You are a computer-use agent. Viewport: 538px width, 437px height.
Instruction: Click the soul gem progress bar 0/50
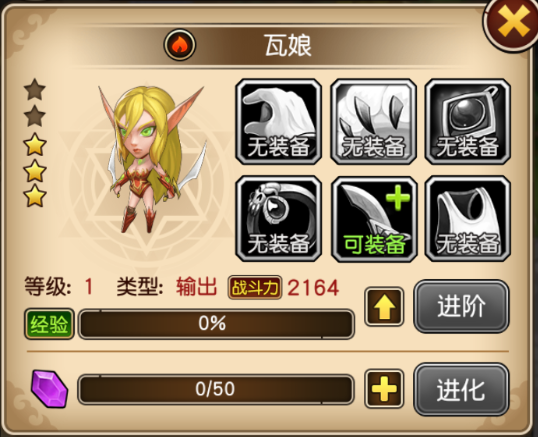(x=216, y=389)
